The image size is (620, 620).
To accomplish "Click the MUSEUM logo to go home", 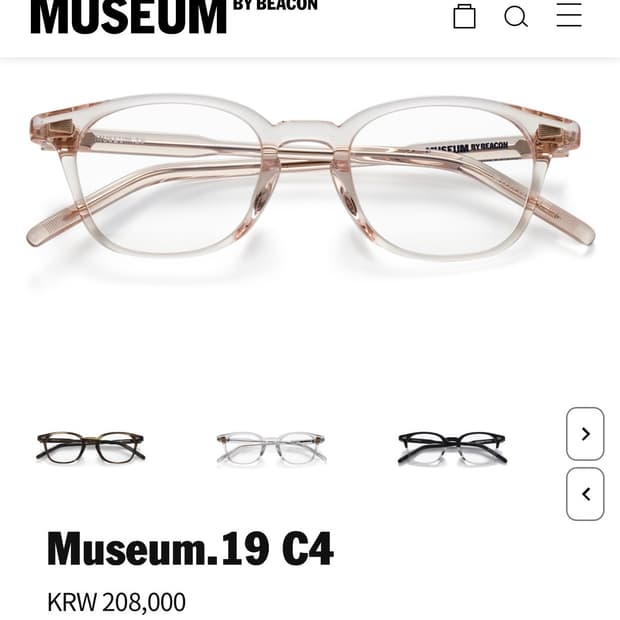I will [129, 17].
